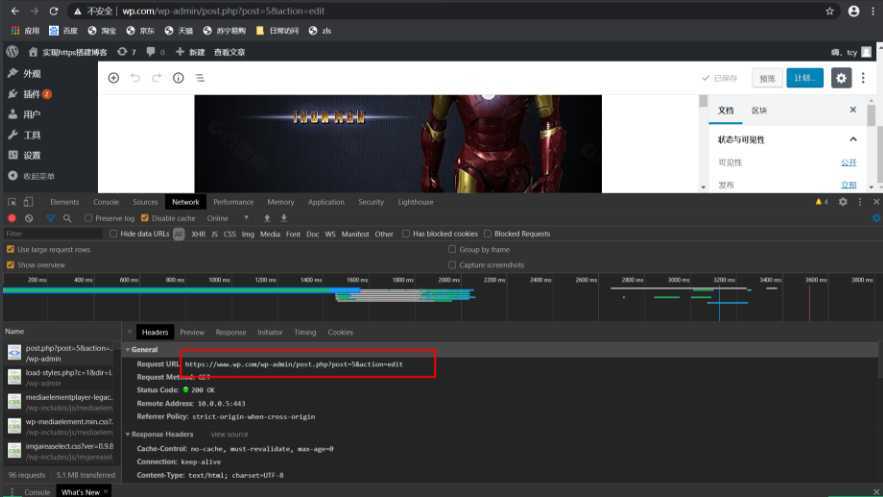Open block navigation list icon
The width and height of the screenshot is (883, 497).
[200, 78]
